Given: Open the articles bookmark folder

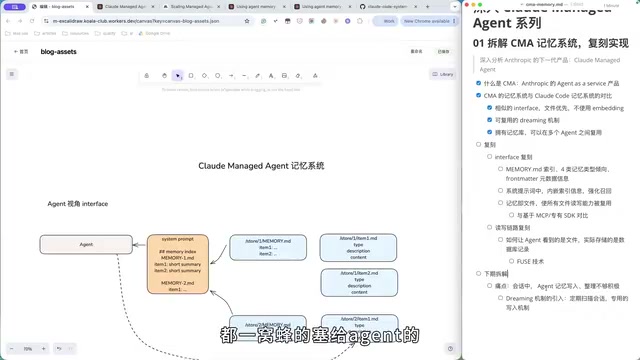Looking at the screenshot, I should [x=45, y=33].
